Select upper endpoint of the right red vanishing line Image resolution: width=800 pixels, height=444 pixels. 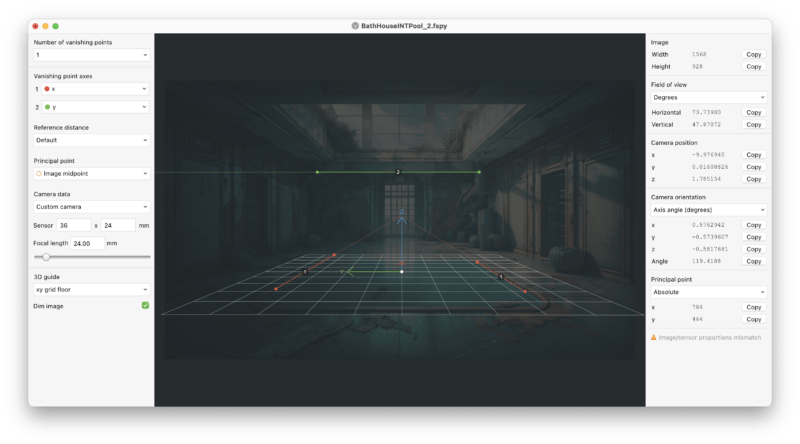[x=478, y=262]
